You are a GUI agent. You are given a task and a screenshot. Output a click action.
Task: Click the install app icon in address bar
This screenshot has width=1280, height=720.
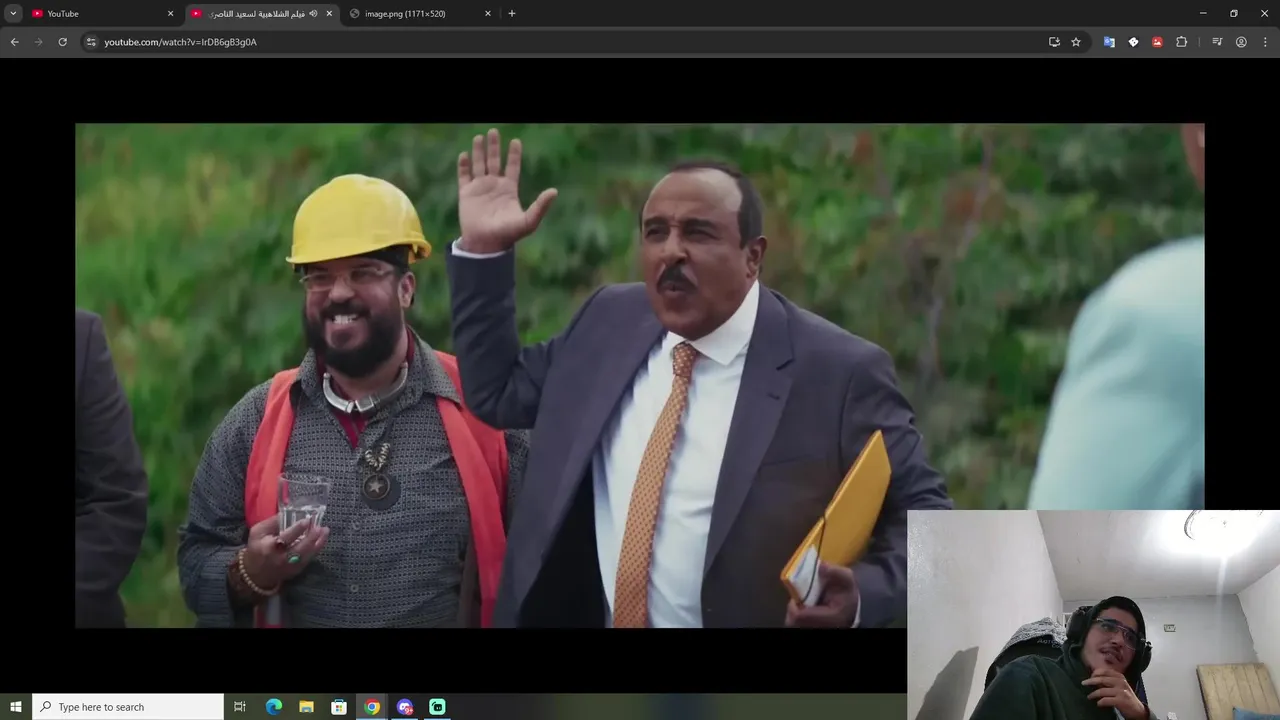1054,42
